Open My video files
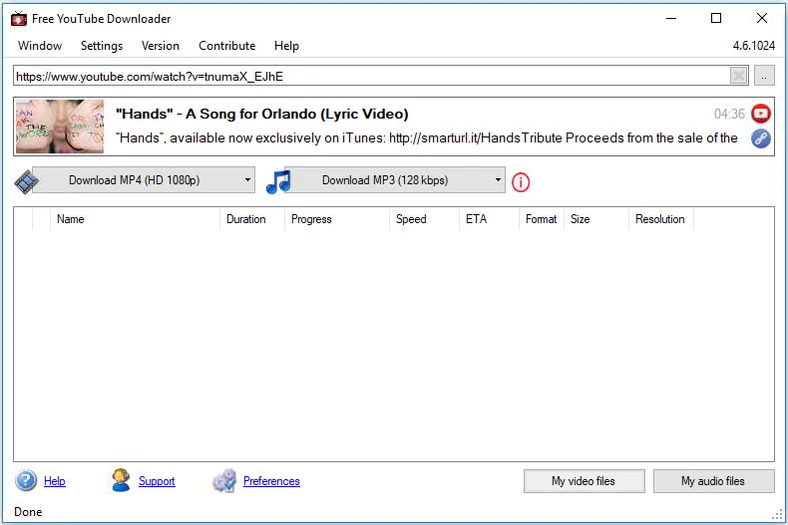 point(584,481)
